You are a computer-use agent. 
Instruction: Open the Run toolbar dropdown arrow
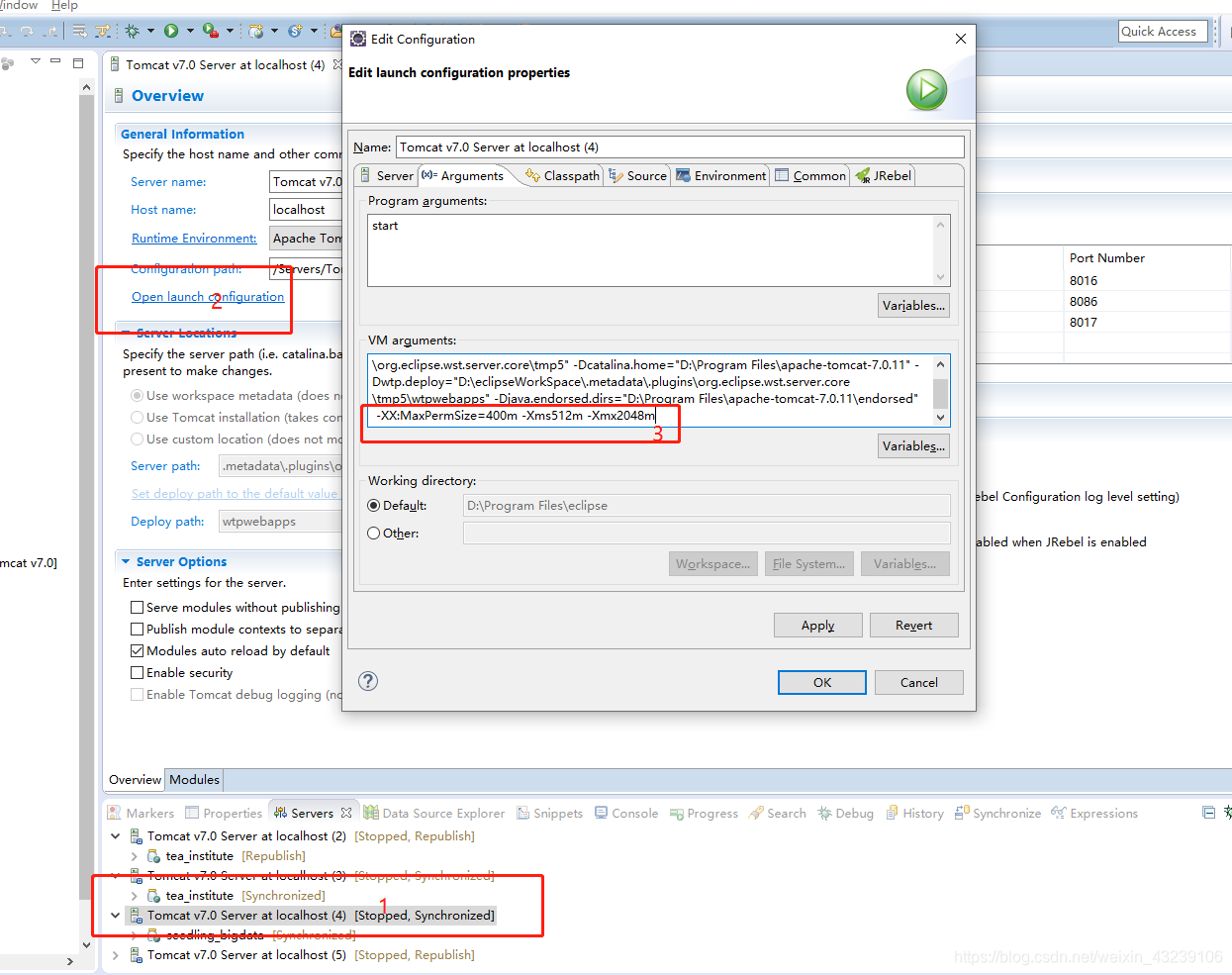pos(190,31)
